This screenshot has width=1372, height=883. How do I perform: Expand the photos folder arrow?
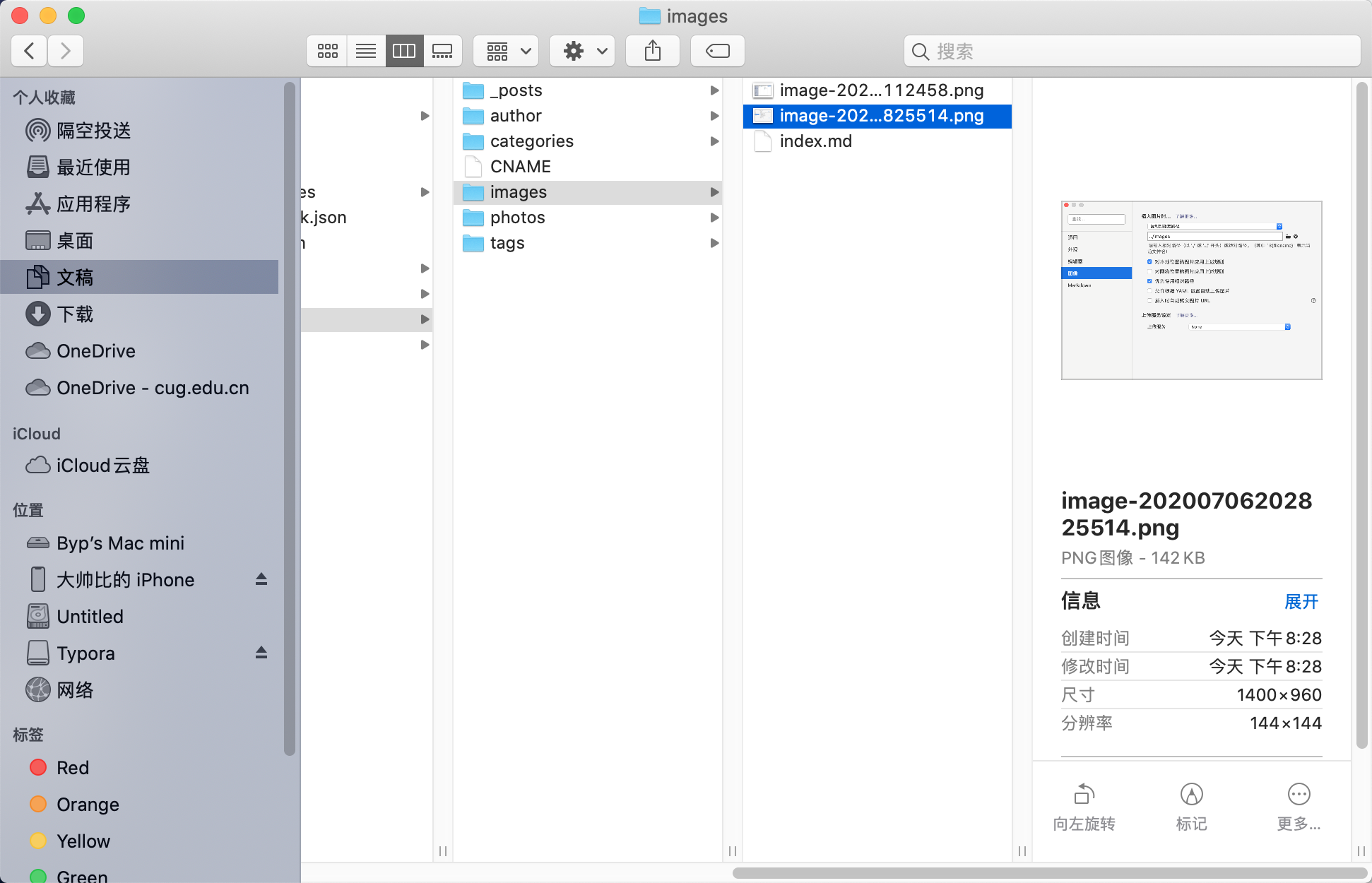click(x=714, y=218)
